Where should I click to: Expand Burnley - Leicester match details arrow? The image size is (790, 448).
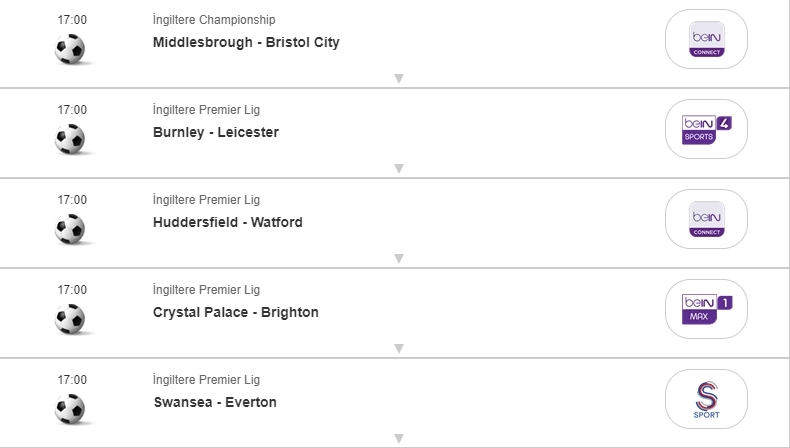[x=398, y=168]
